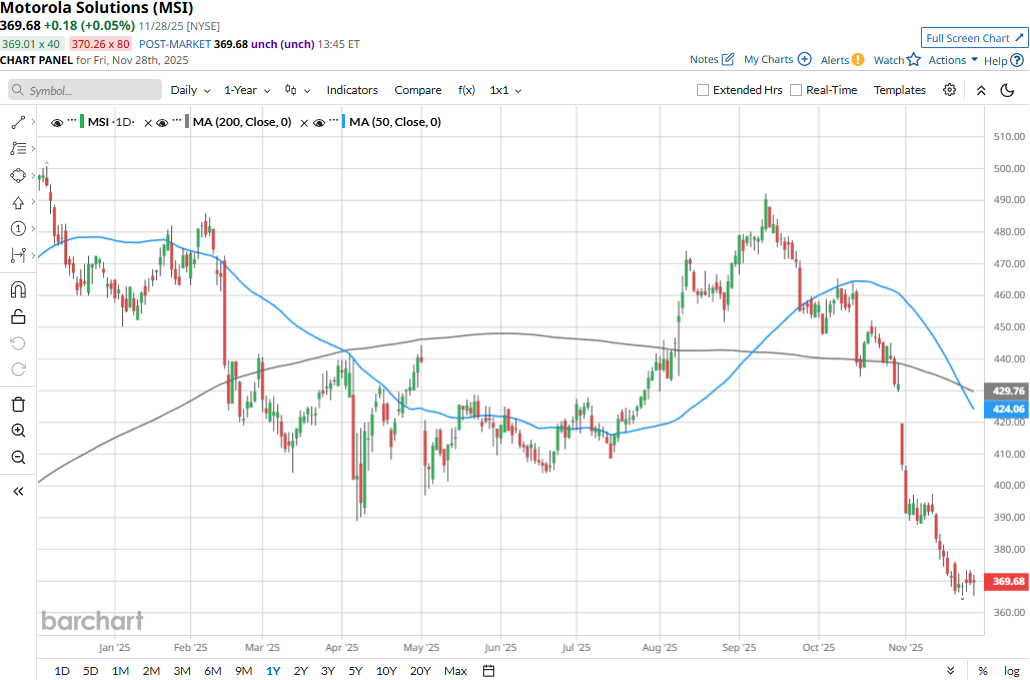Open the Actions dropdown menu

tap(953, 60)
